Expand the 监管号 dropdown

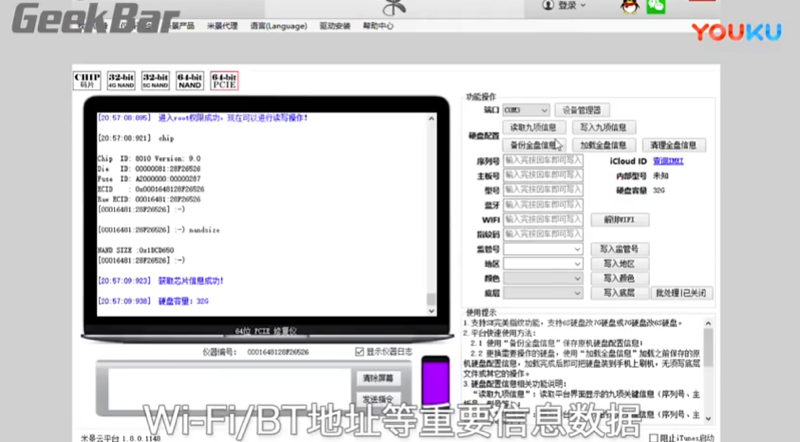pyautogui.click(x=543, y=248)
